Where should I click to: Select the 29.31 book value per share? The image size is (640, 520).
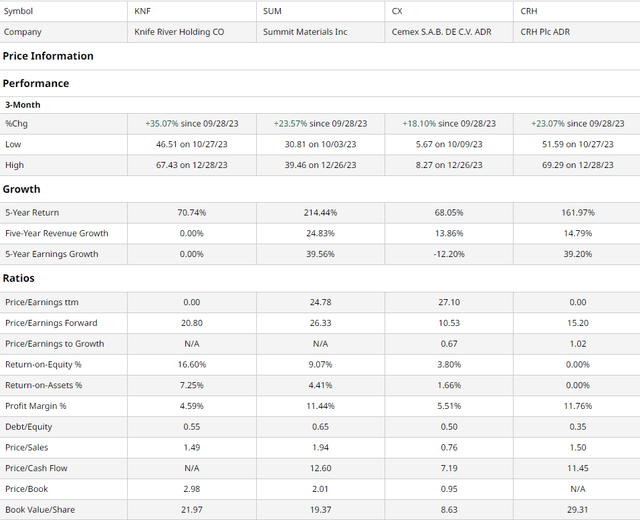pos(578,510)
